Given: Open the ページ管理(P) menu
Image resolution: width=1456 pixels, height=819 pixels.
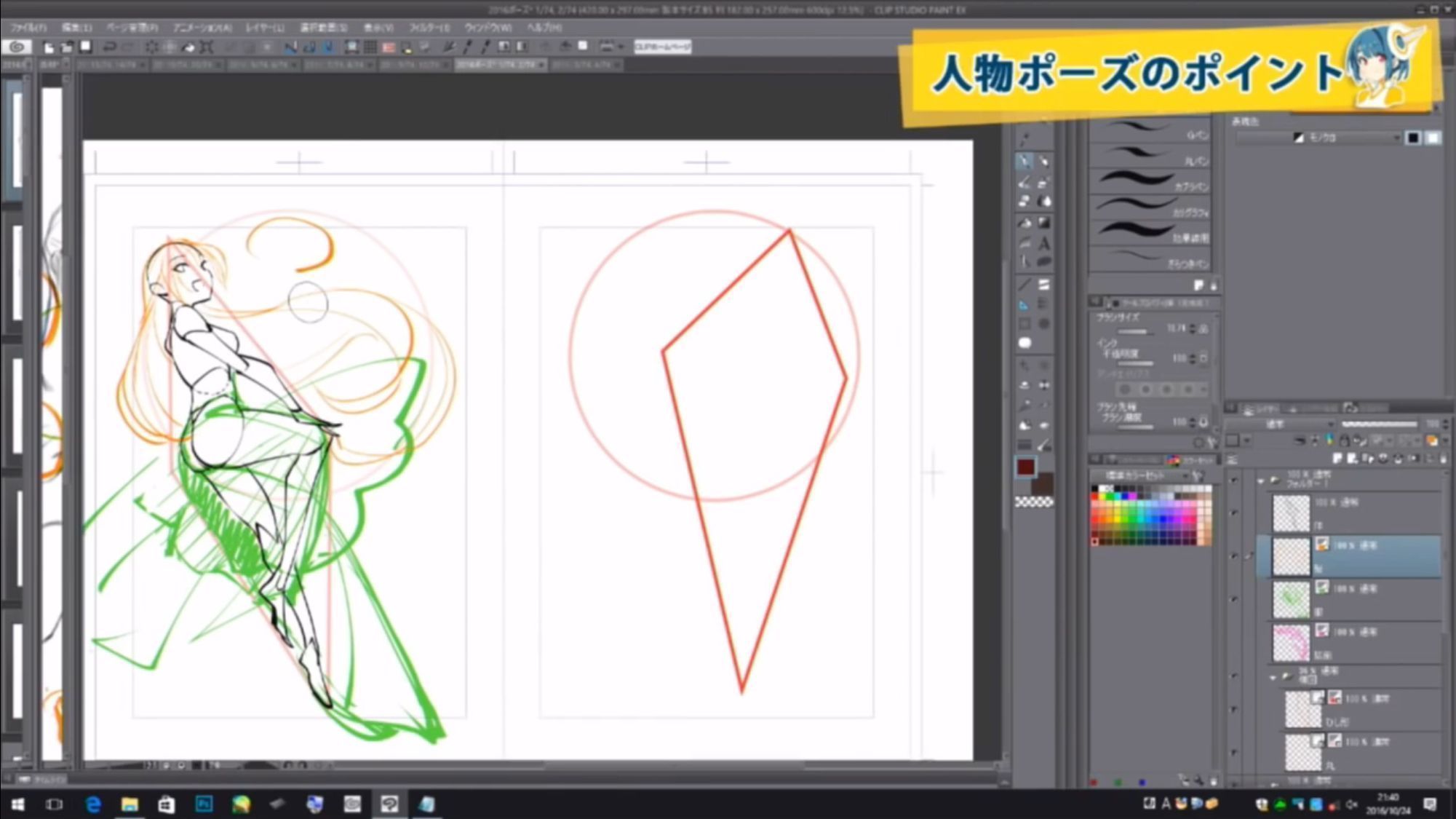Looking at the screenshot, I should pos(132,28).
